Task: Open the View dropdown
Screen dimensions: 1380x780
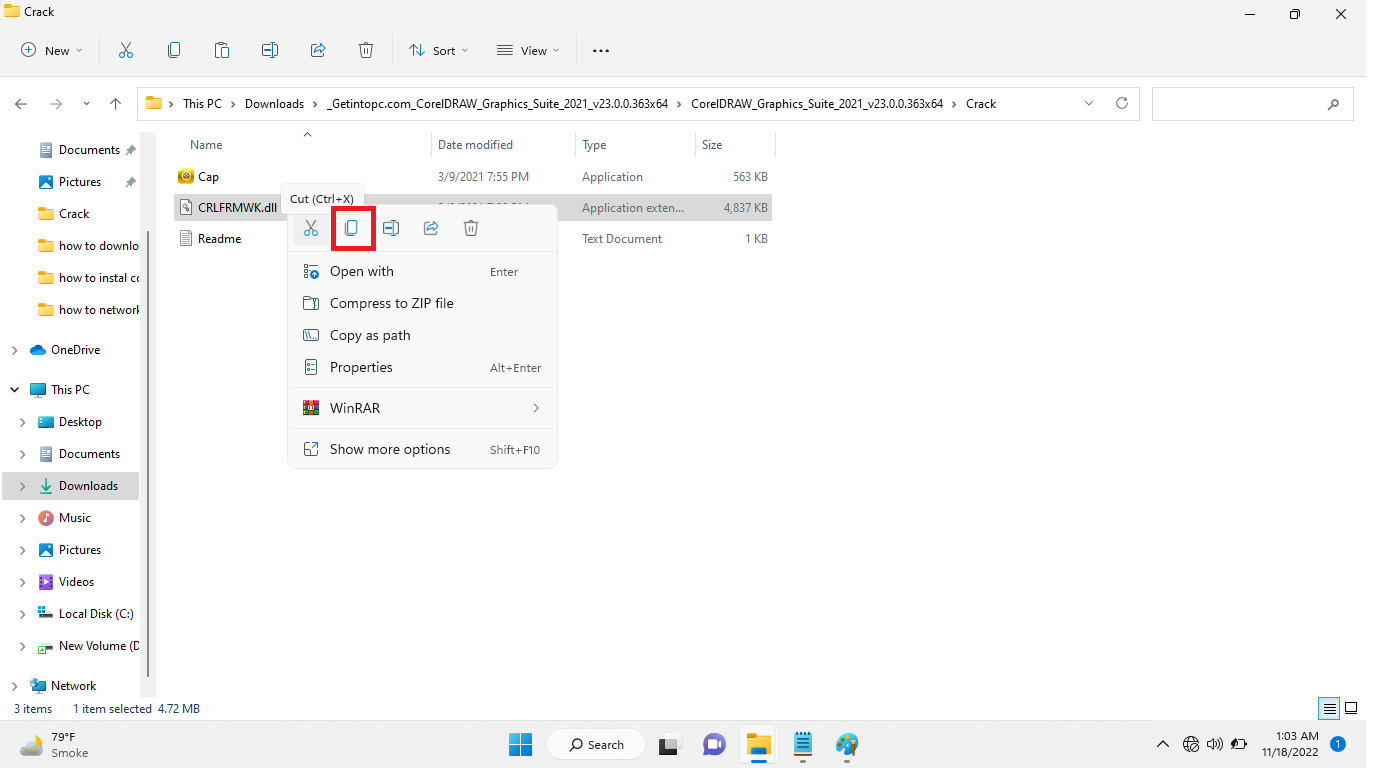Action: 528,50
